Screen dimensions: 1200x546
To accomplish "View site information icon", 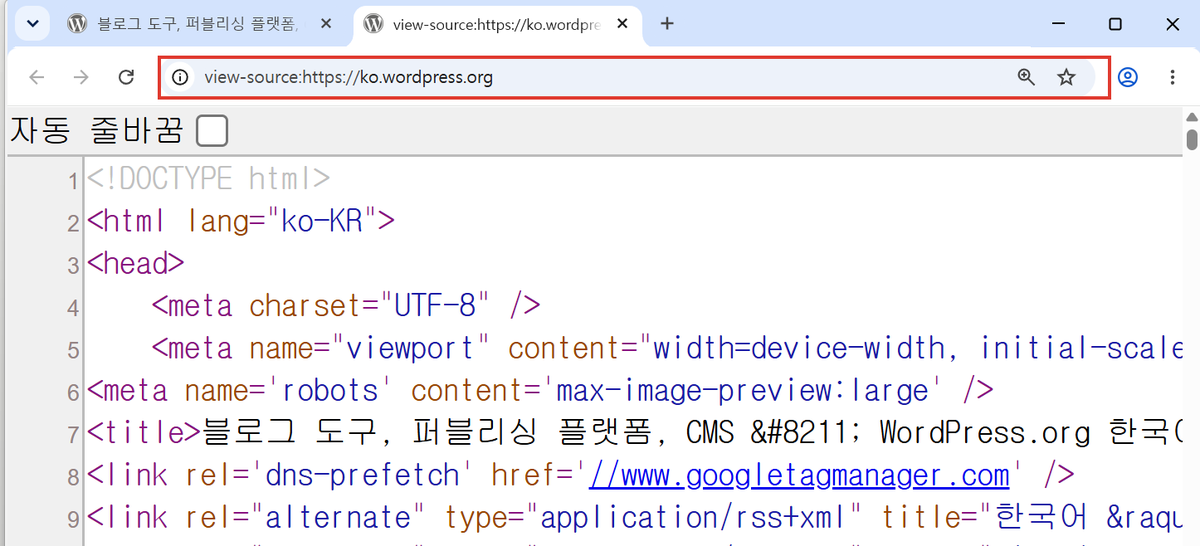I will [x=180, y=77].
